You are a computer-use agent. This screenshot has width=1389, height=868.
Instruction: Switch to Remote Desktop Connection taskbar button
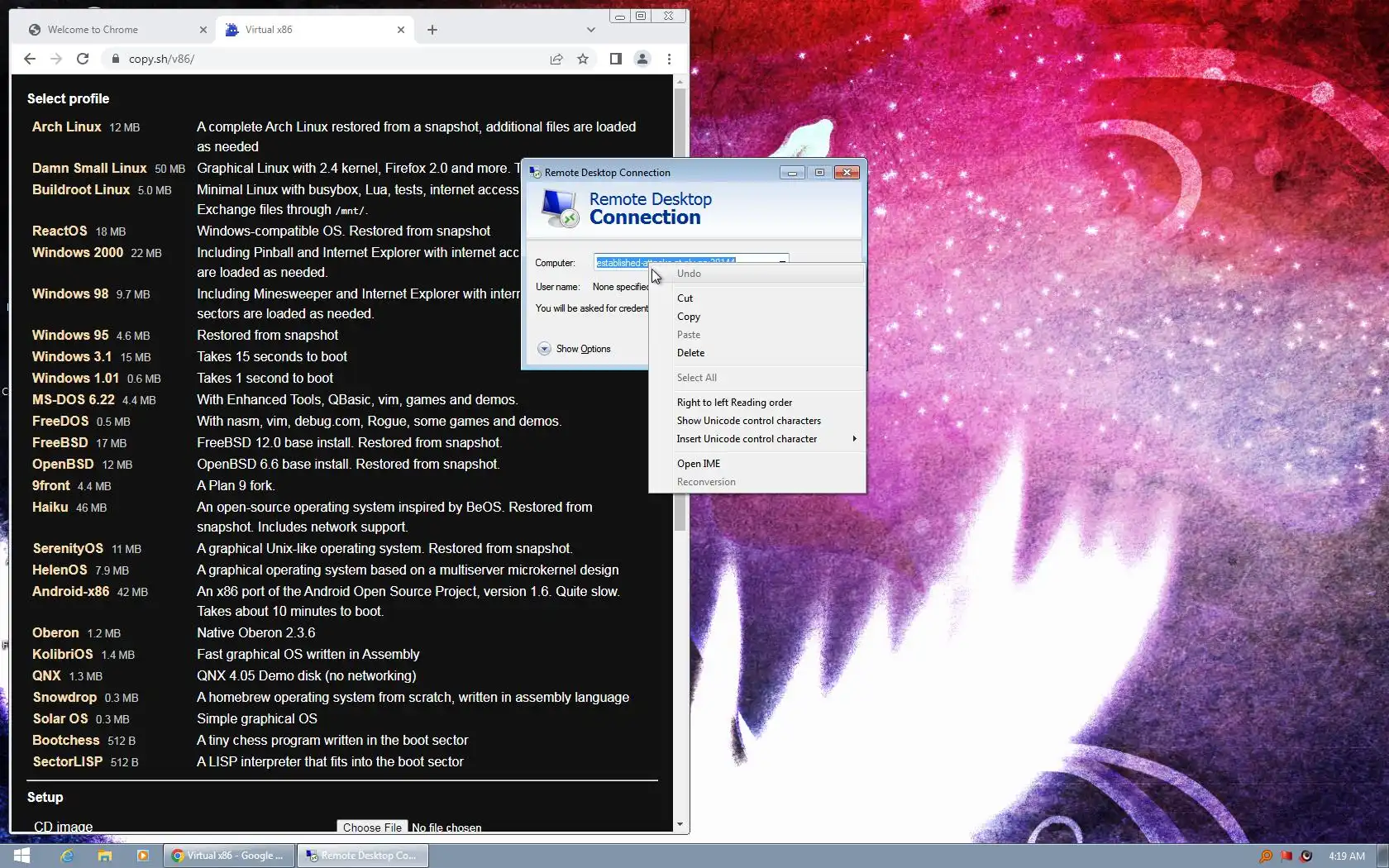coord(363,856)
